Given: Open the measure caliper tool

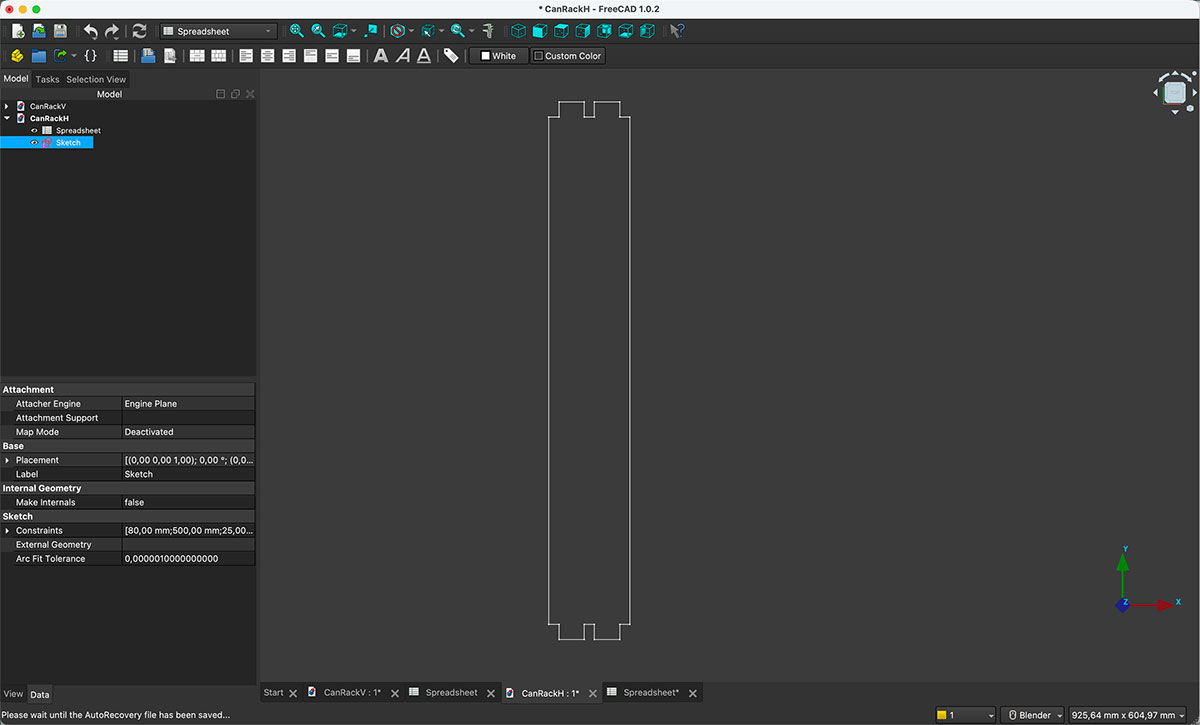Looking at the screenshot, I should (x=488, y=31).
